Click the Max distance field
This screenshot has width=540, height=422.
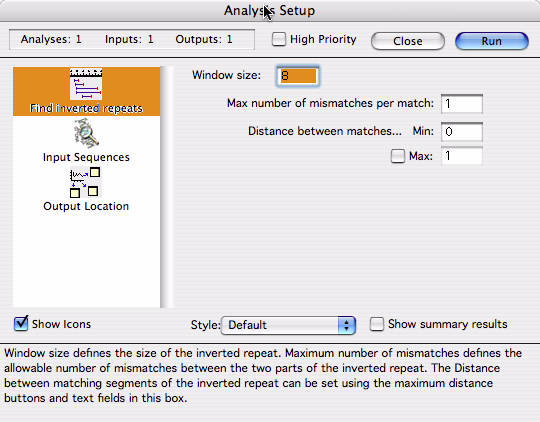(462, 156)
